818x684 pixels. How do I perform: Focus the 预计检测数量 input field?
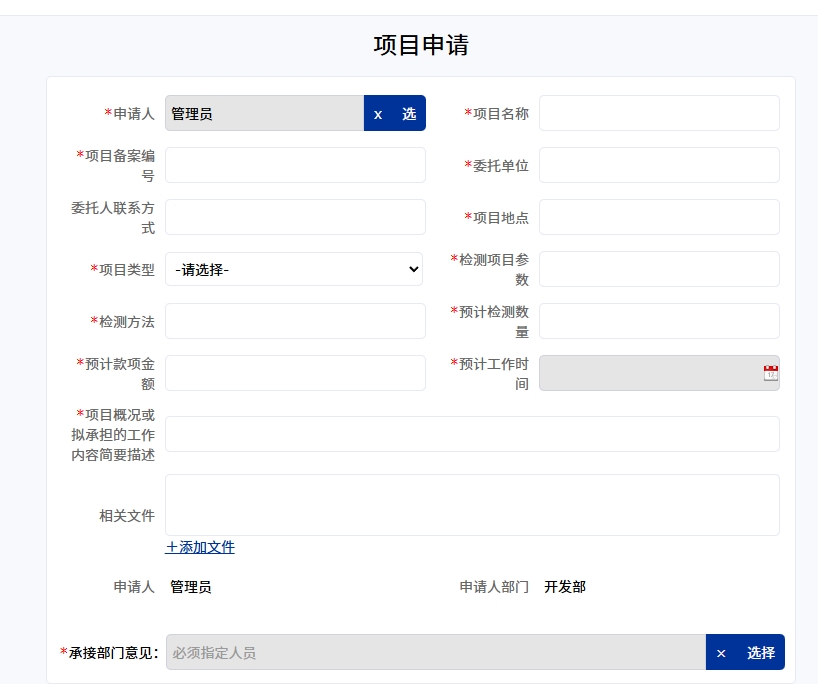click(x=659, y=321)
